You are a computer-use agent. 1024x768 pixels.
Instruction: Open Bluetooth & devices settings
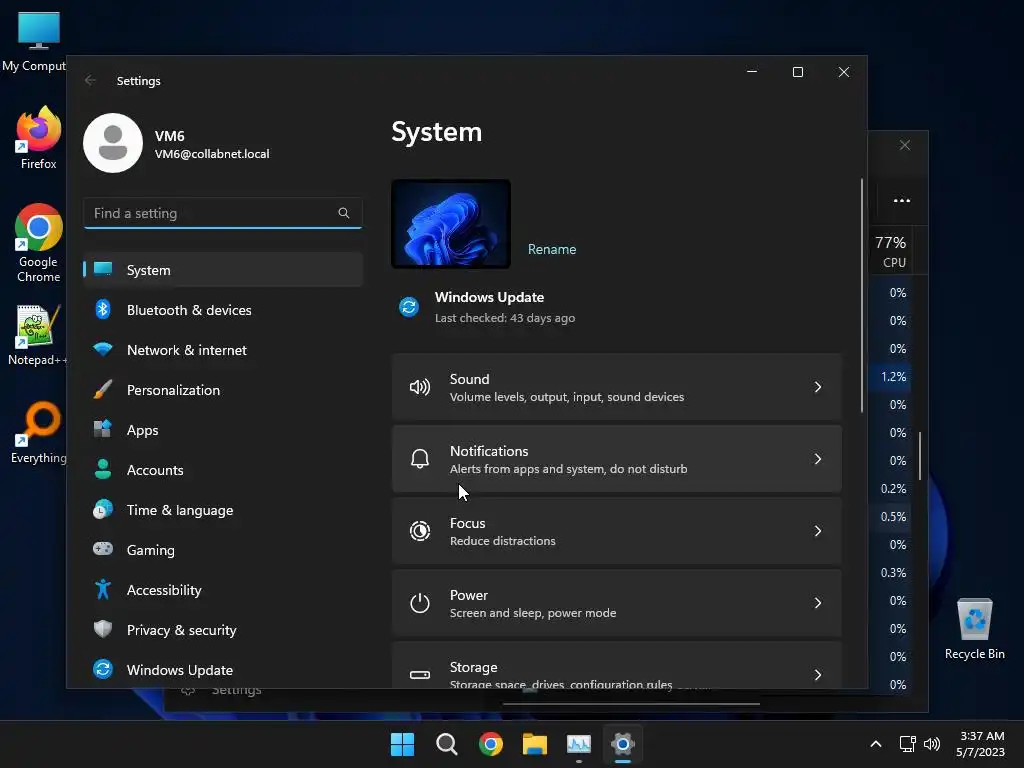tap(223, 310)
